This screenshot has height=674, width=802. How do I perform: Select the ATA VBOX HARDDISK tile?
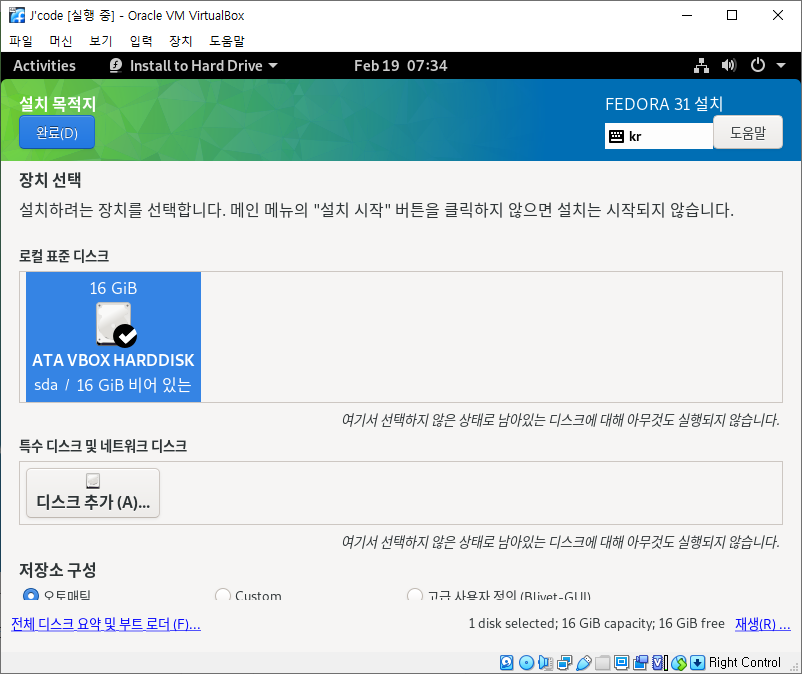pyautogui.click(x=113, y=337)
